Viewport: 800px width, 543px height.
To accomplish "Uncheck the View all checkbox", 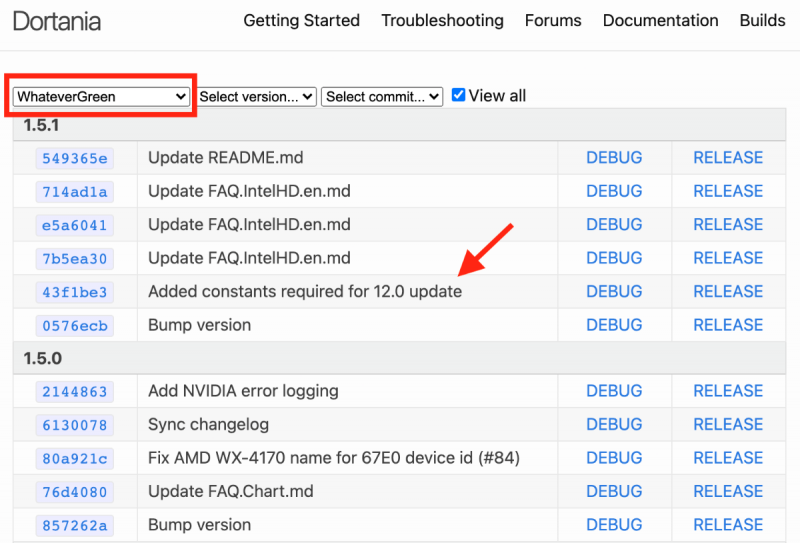I will pyautogui.click(x=459, y=95).
